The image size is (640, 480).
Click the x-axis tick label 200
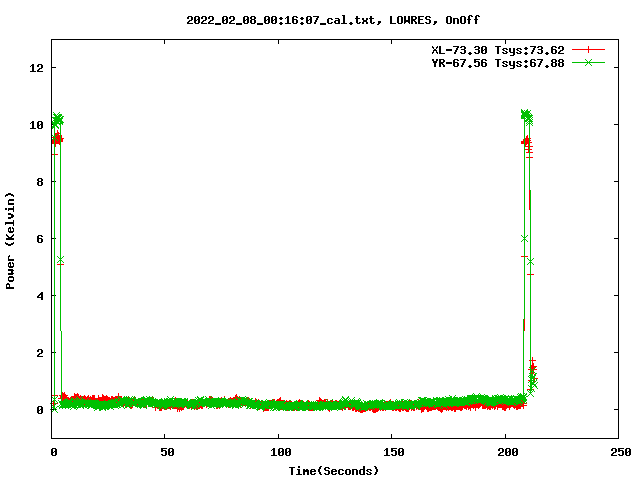[507, 452]
